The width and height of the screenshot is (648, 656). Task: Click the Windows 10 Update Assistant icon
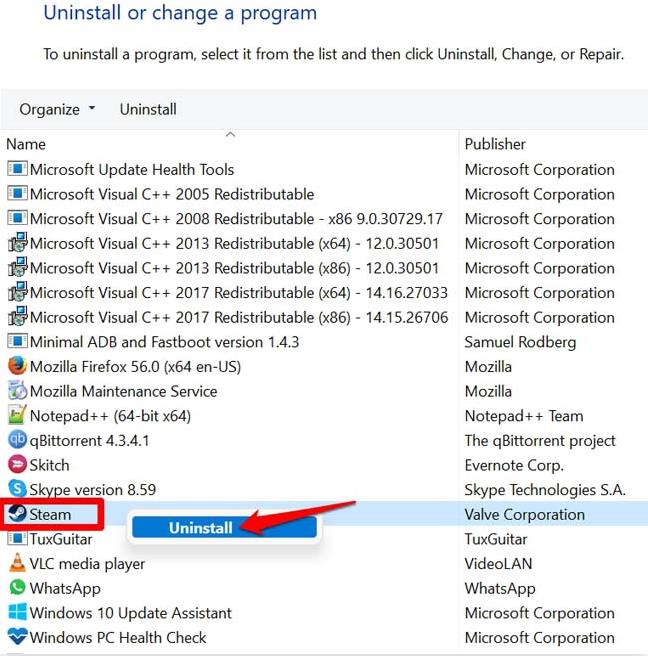coord(17,612)
